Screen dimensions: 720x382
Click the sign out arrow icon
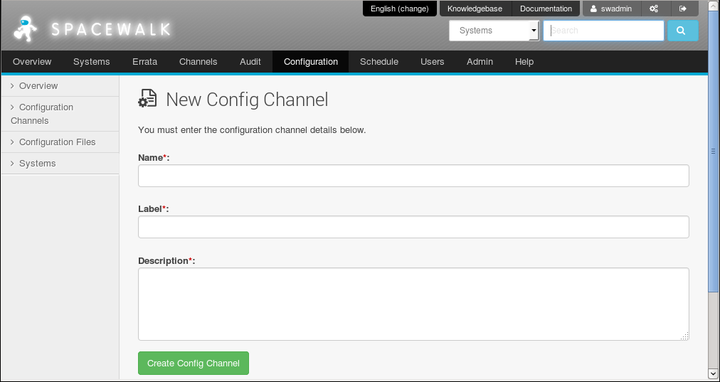click(683, 9)
